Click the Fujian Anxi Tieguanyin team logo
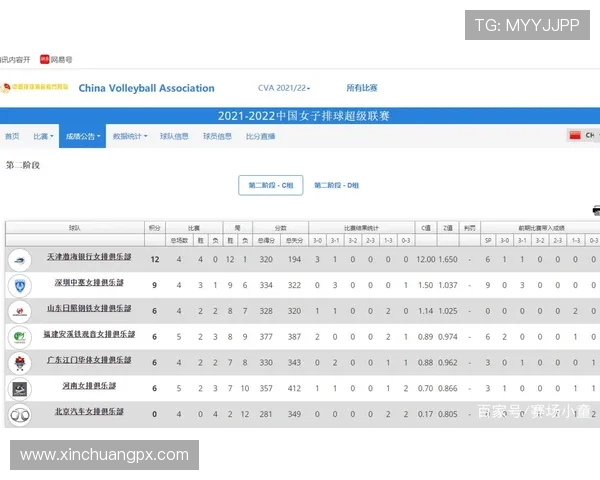The height and width of the screenshot is (480, 600). tap(20, 337)
